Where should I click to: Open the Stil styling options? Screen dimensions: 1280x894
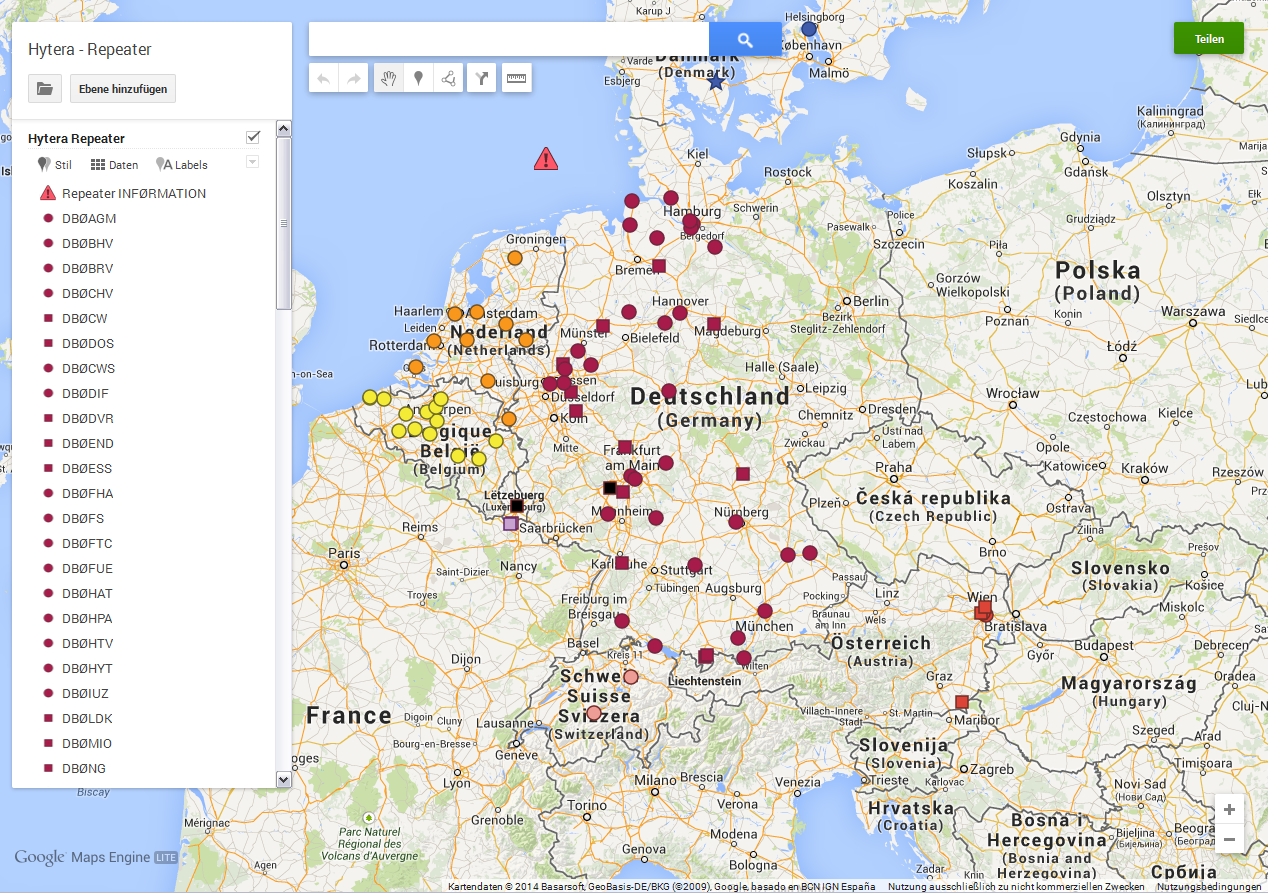55,165
